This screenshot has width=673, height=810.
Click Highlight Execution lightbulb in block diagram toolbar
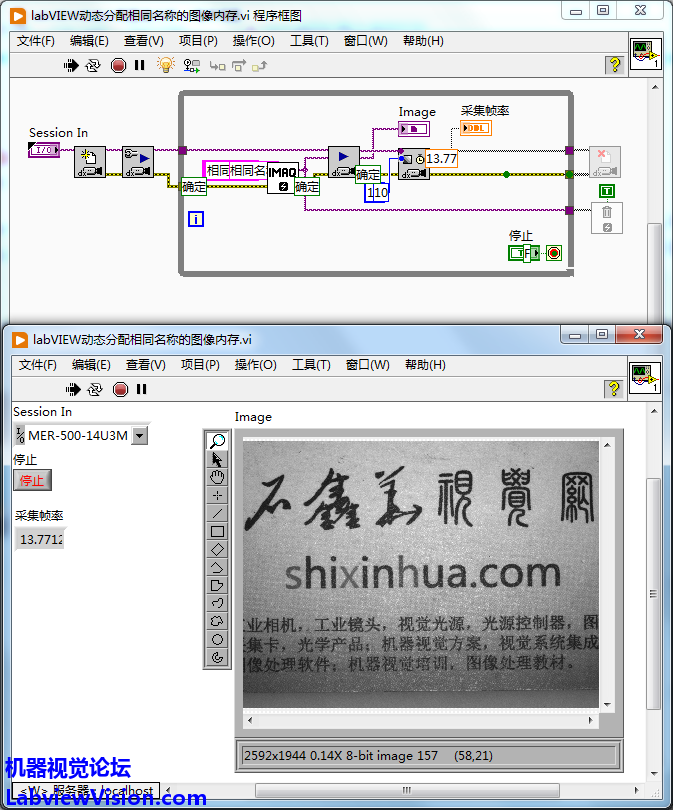[x=165, y=65]
